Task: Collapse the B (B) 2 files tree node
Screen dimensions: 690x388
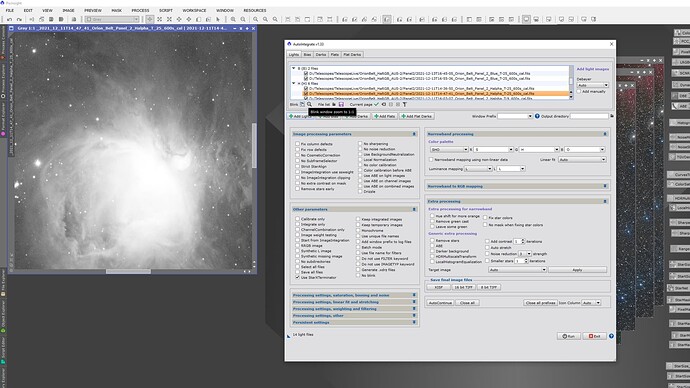Action: [294, 69]
